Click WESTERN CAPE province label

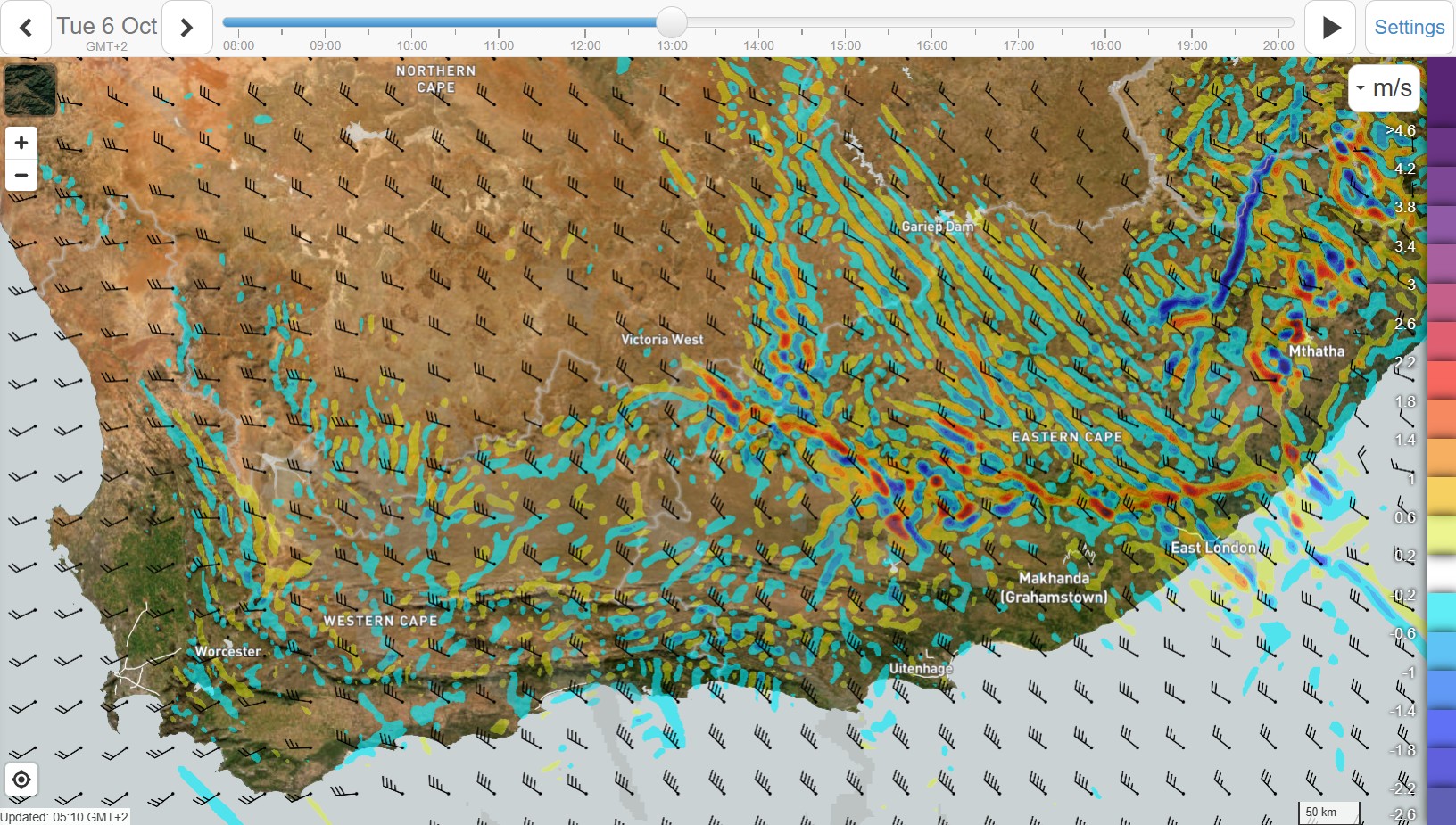380,621
